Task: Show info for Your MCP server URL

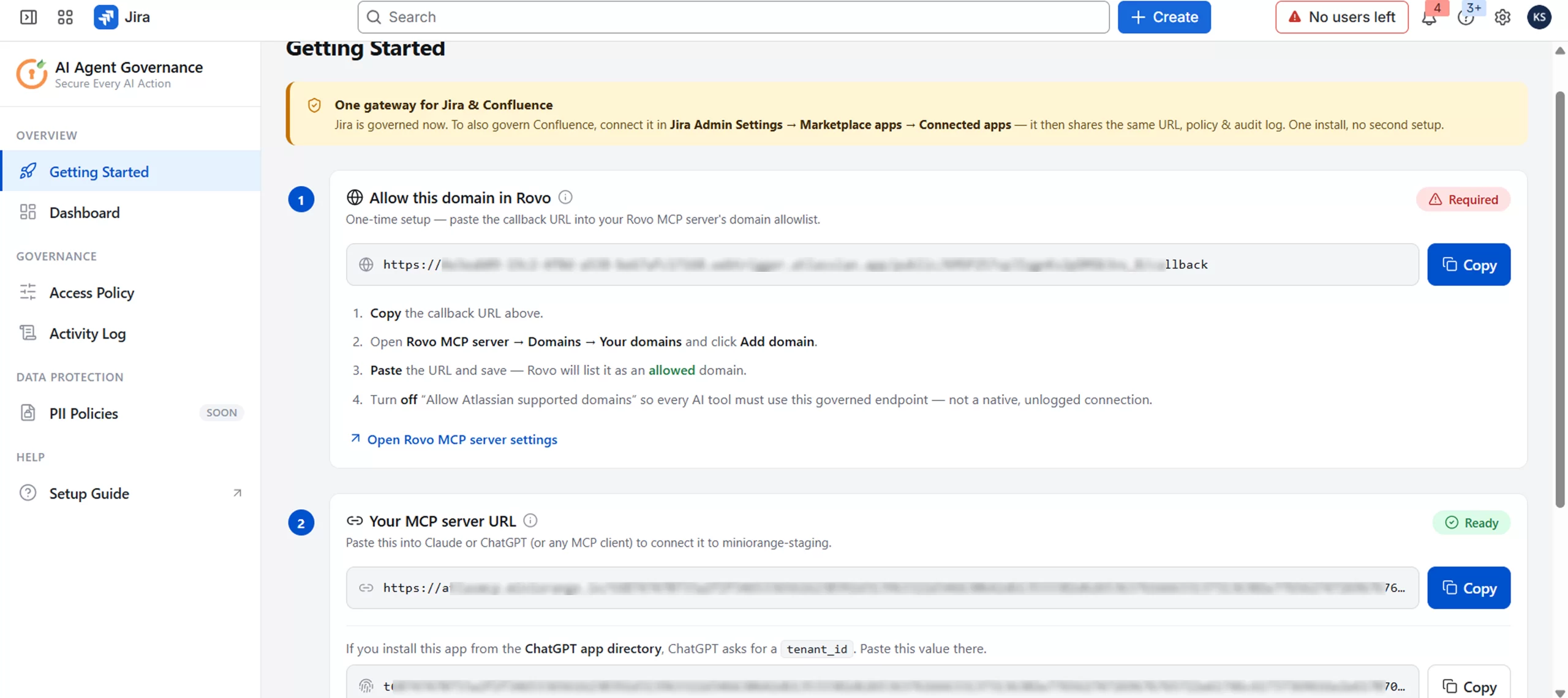Action: (530, 520)
